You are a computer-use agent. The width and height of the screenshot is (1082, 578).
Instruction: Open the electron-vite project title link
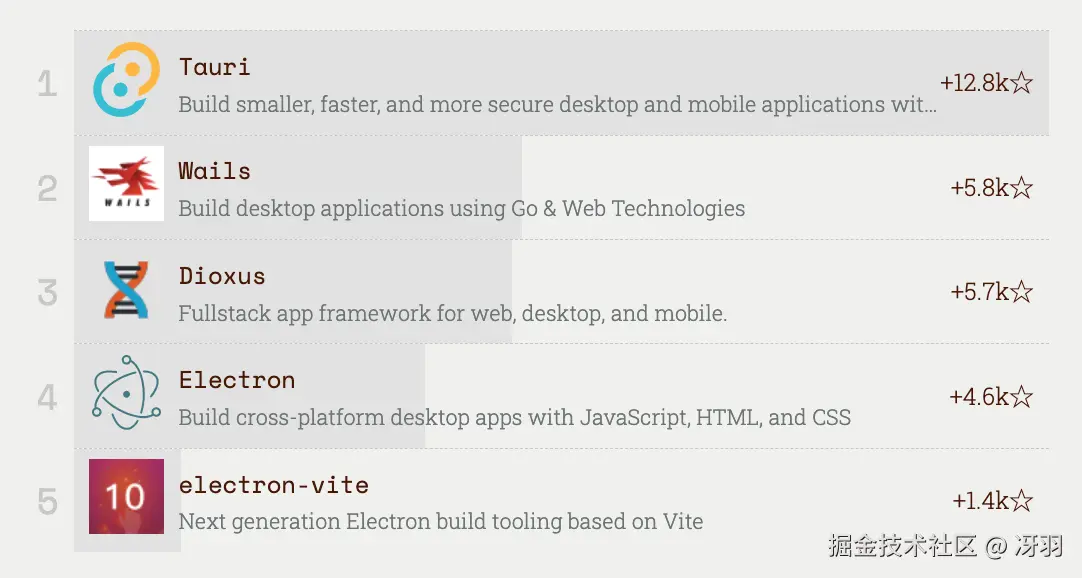pyautogui.click(x=274, y=485)
